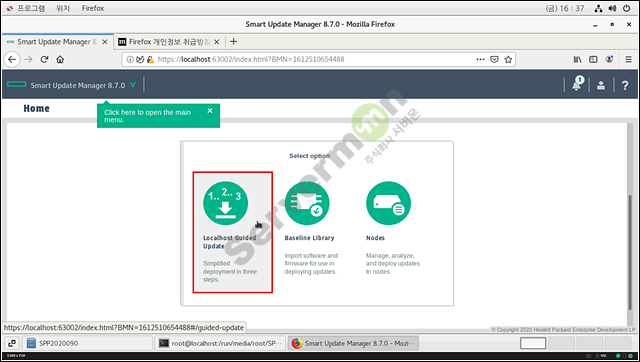Viewport: 640px width, 362px height.
Task: Go back in Firefox
Action: [x=12, y=60]
